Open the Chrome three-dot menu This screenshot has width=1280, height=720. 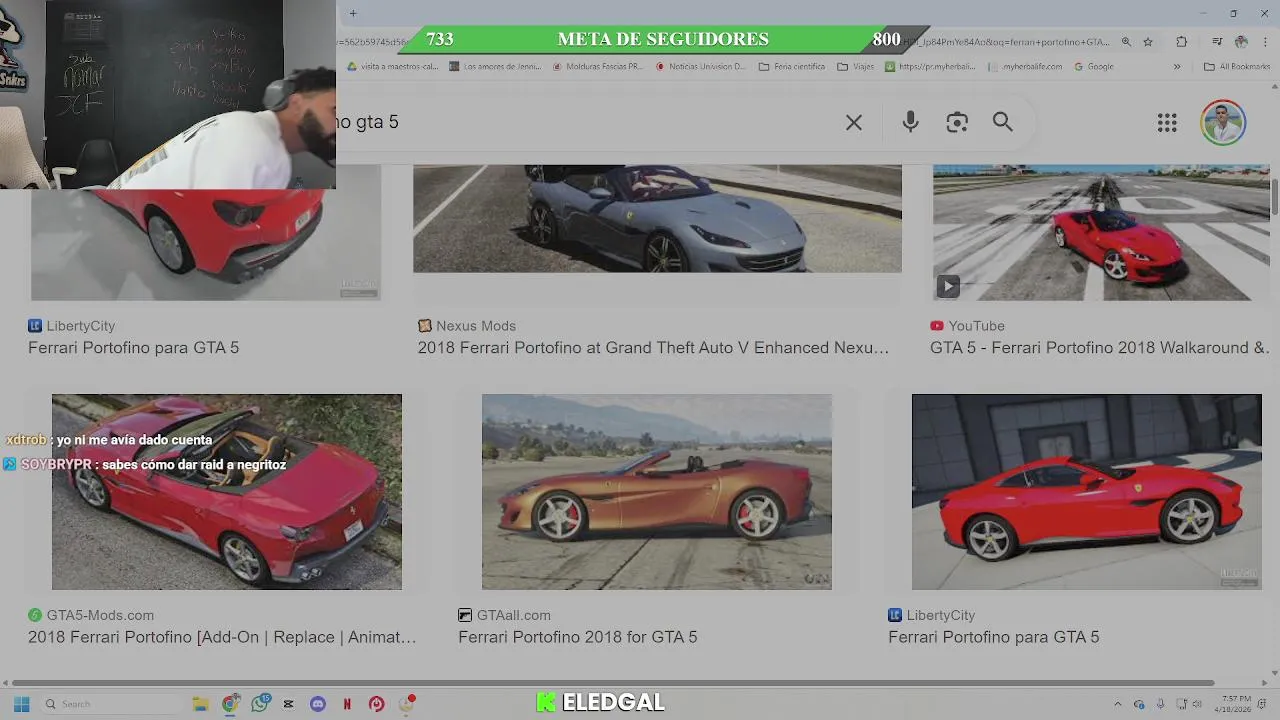(x=1264, y=42)
